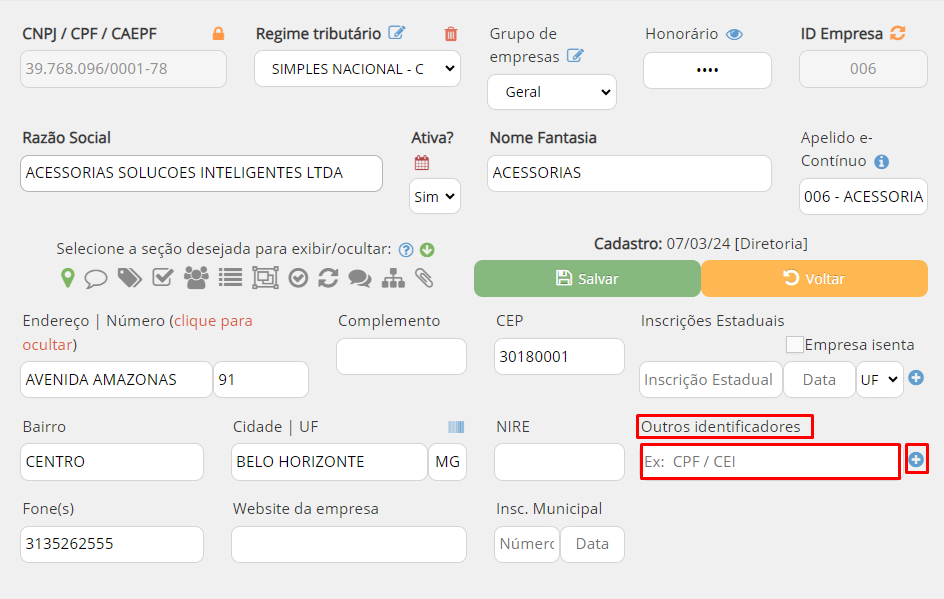Show Honorário value with the eye icon
The height and width of the screenshot is (599, 944).
coord(735,34)
